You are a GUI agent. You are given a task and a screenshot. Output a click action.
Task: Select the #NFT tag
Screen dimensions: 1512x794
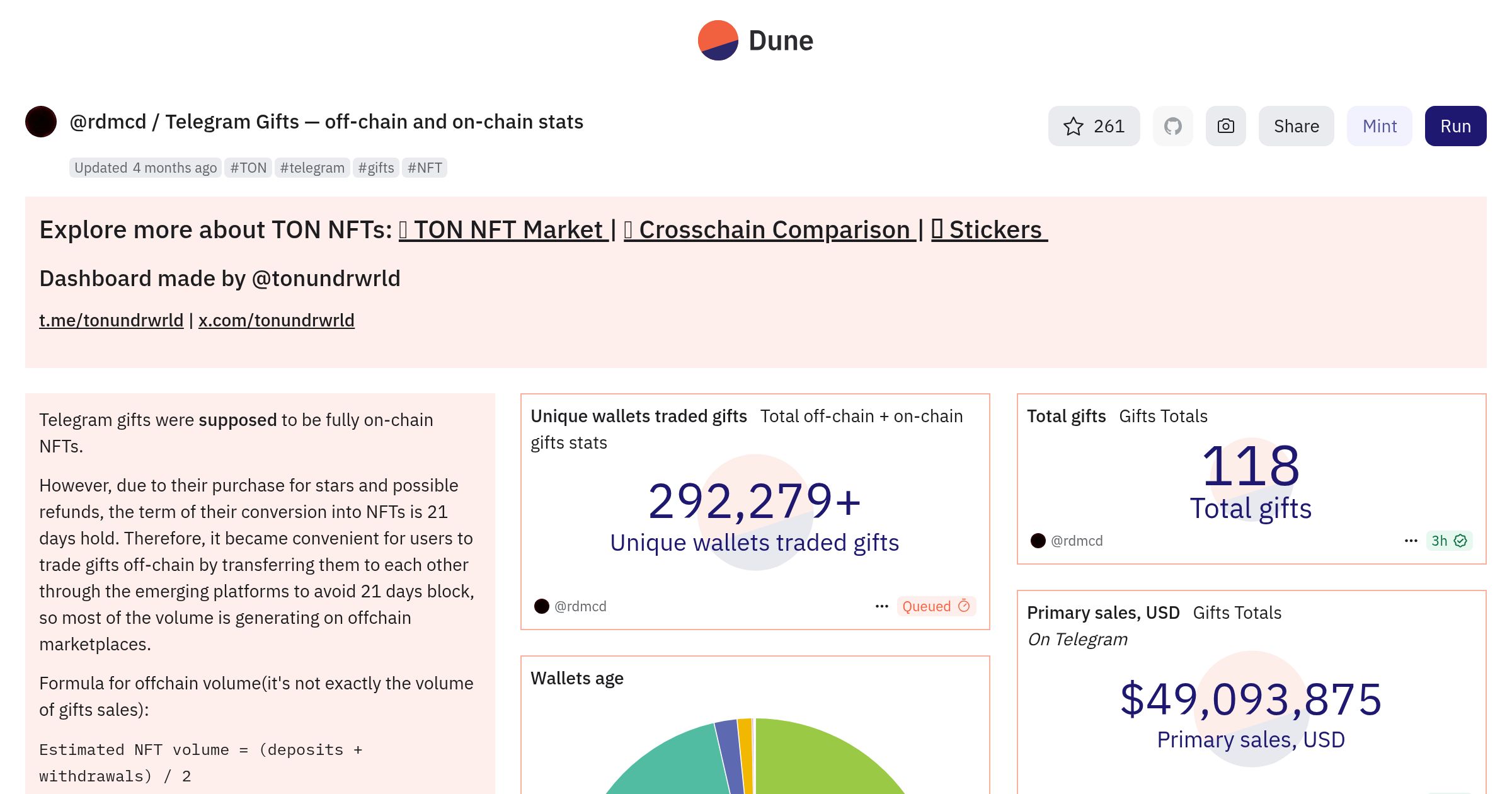click(x=425, y=168)
